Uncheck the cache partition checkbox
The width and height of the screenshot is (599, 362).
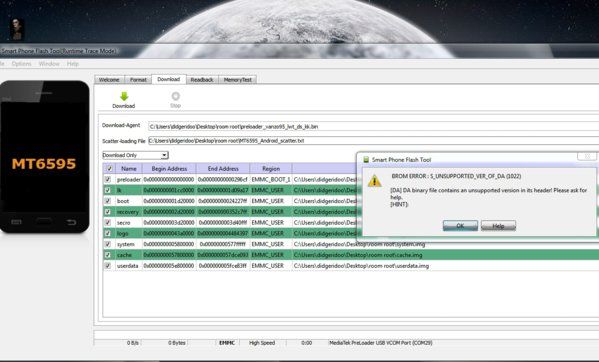tap(108, 255)
